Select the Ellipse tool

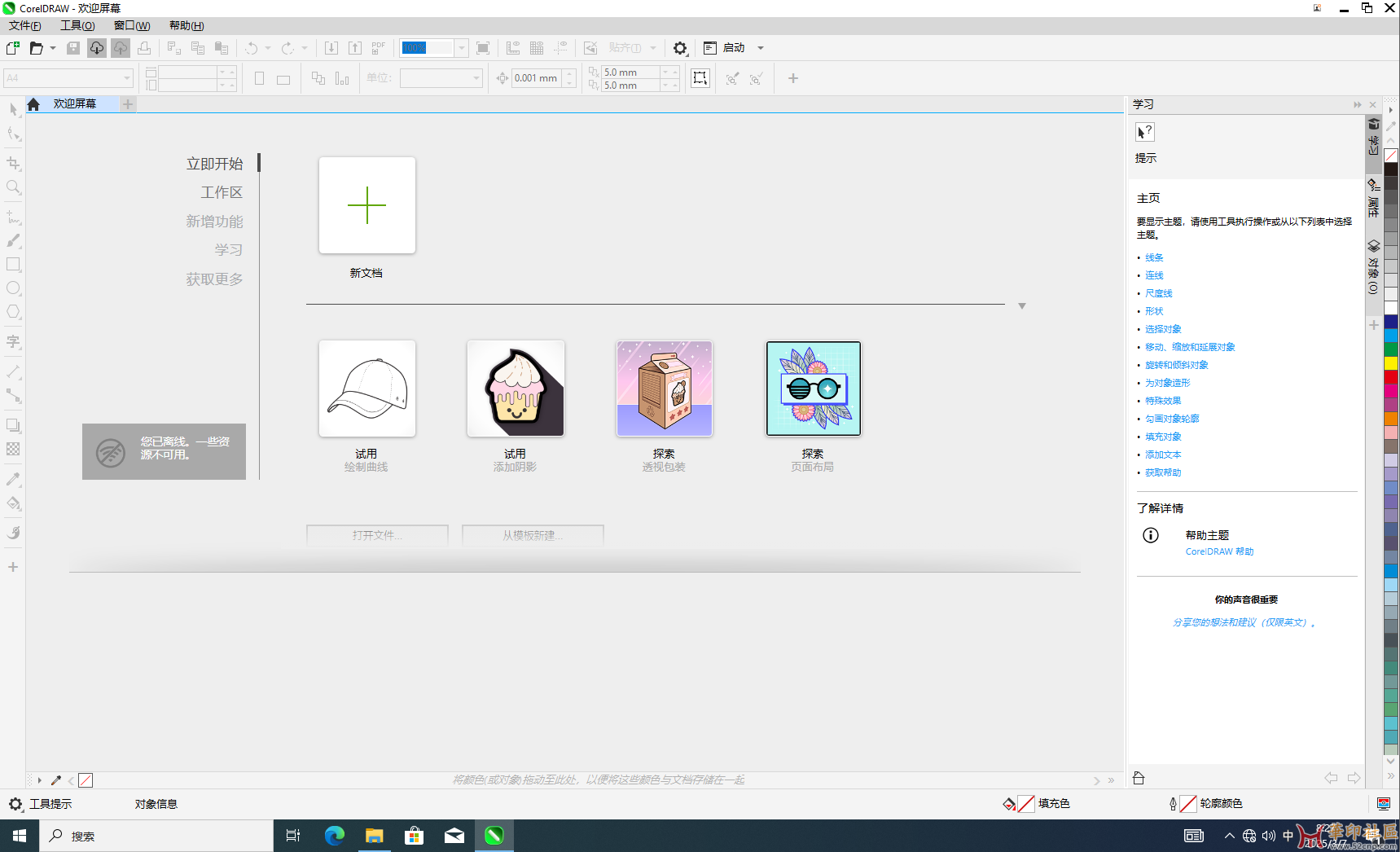13,288
